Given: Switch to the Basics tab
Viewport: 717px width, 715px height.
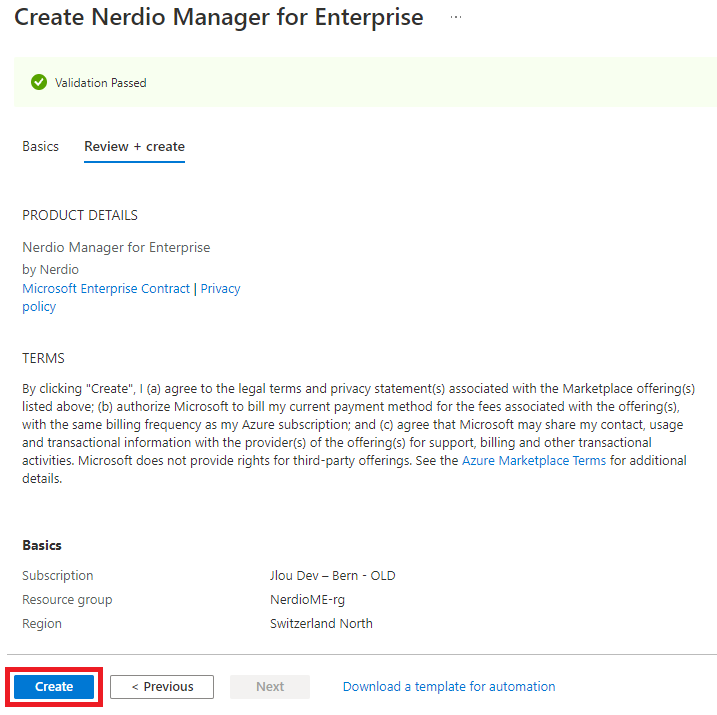Looking at the screenshot, I should tap(41, 146).
